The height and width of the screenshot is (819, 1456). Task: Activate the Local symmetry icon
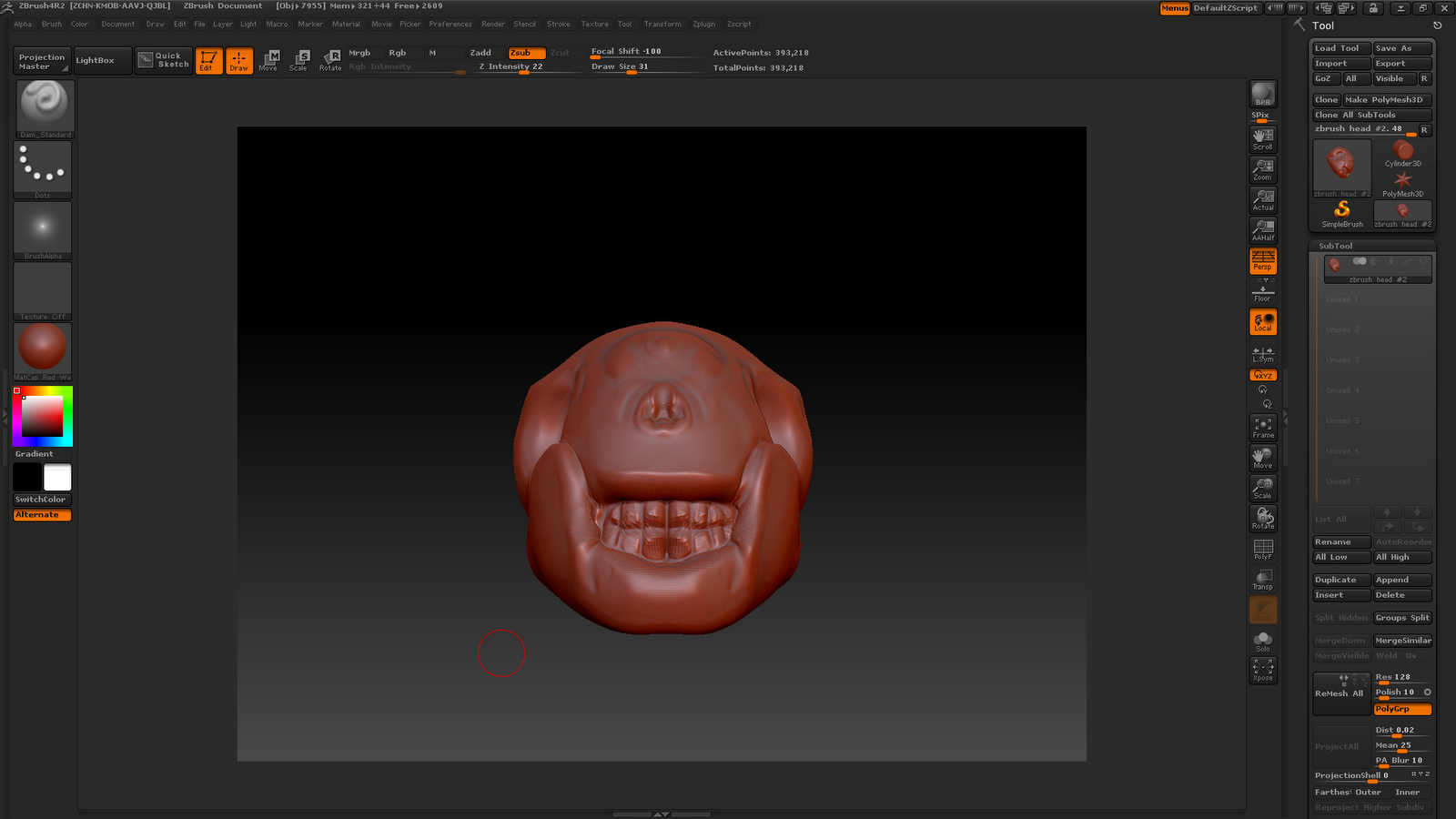(1262, 321)
